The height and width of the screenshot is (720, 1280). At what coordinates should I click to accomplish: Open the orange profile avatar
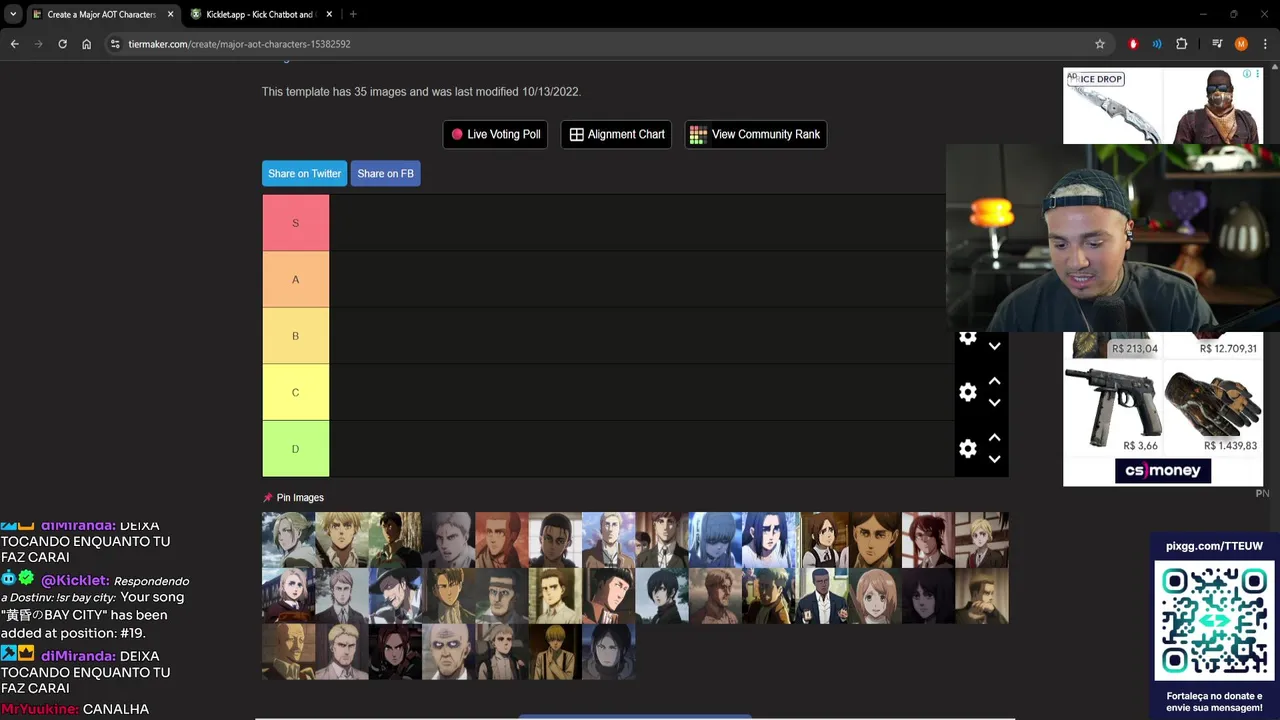(1241, 44)
